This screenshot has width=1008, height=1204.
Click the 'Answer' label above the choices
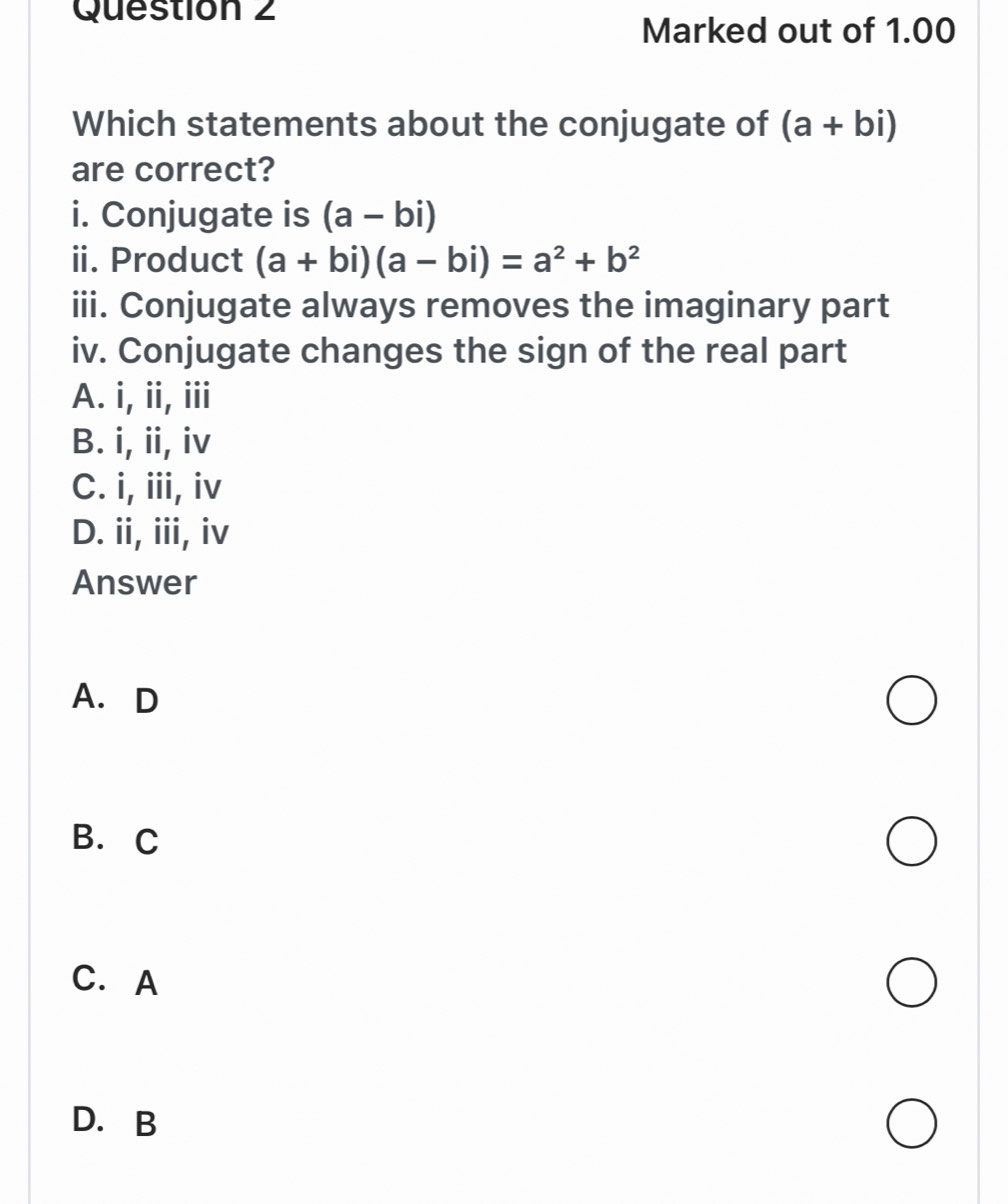(135, 582)
